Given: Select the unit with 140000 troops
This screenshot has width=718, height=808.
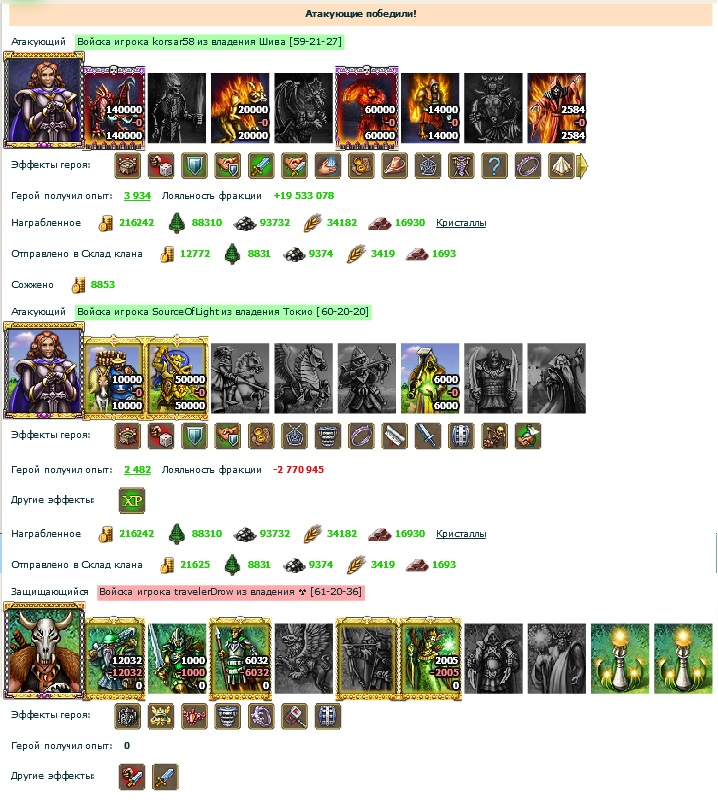Looking at the screenshot, I should pos(114,108).
